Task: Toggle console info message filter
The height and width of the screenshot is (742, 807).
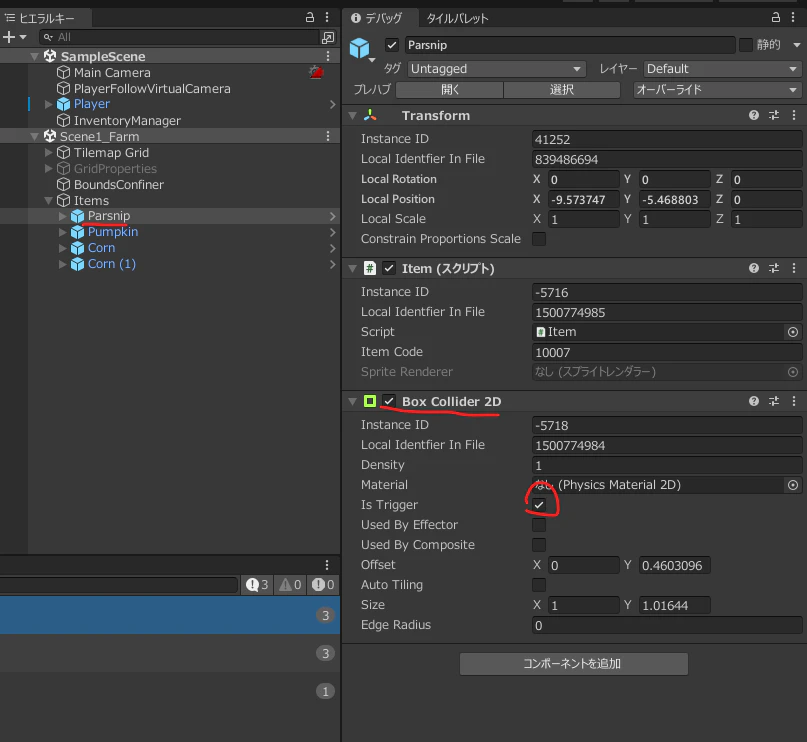Action: pos(257,585)
